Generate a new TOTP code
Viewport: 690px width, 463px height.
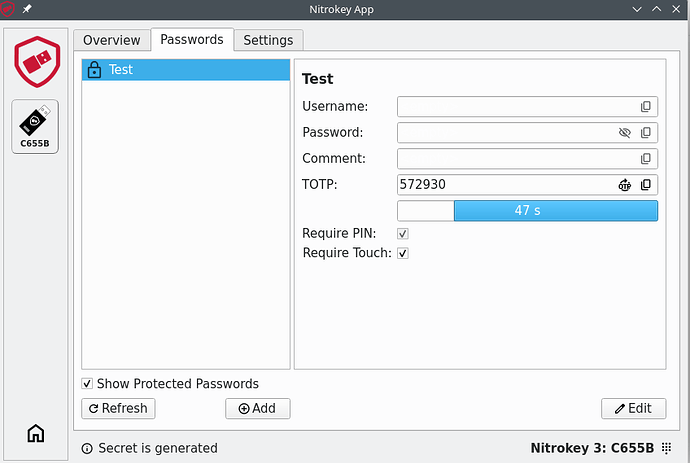click(x=624, y=185)
